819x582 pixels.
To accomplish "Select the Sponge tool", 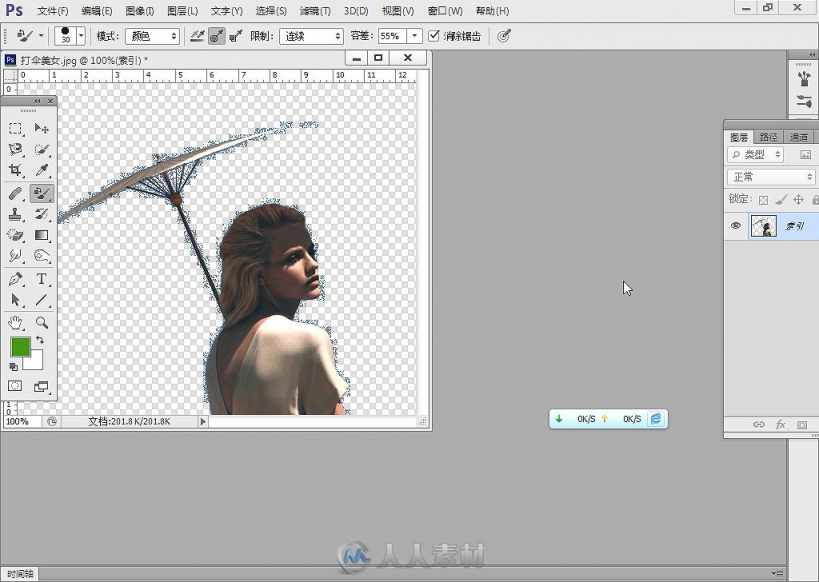I will [41, 256].
